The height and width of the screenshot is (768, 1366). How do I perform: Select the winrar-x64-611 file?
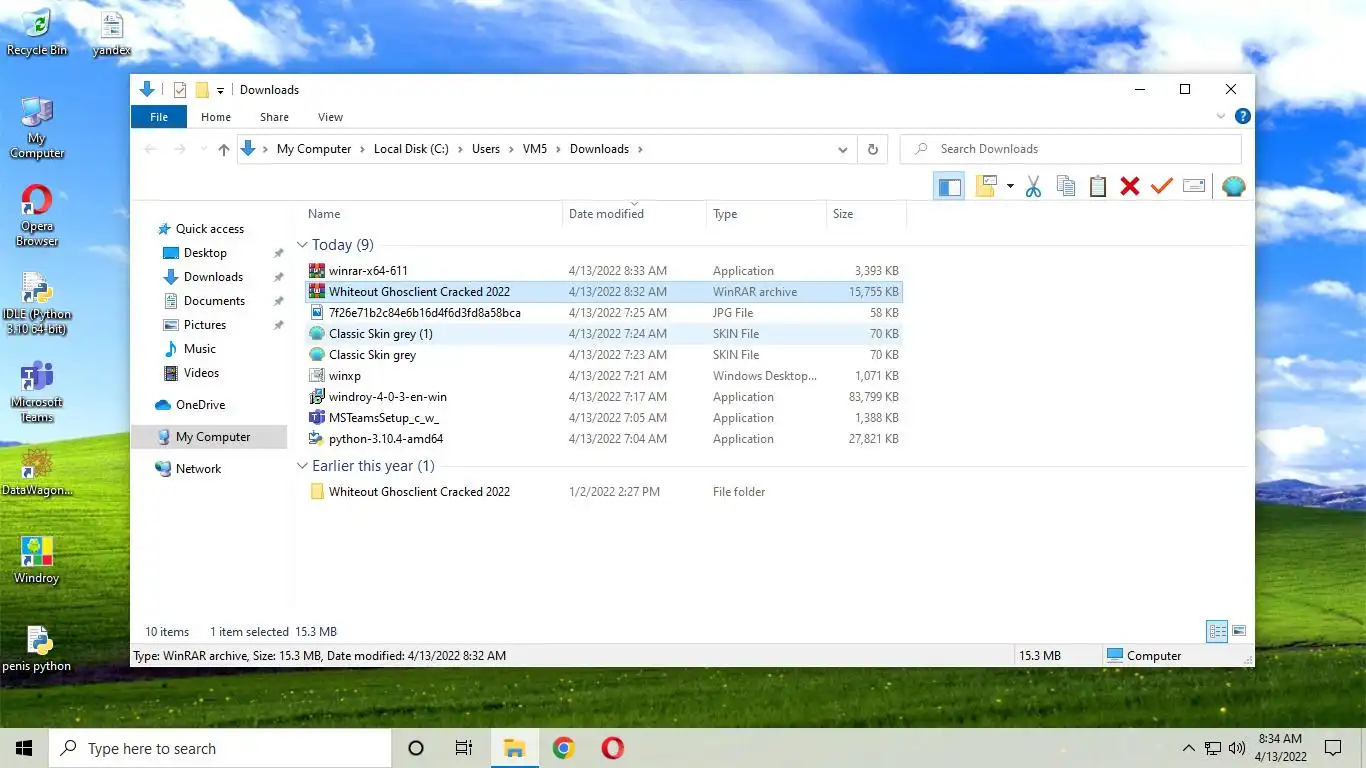pos(603,271)
